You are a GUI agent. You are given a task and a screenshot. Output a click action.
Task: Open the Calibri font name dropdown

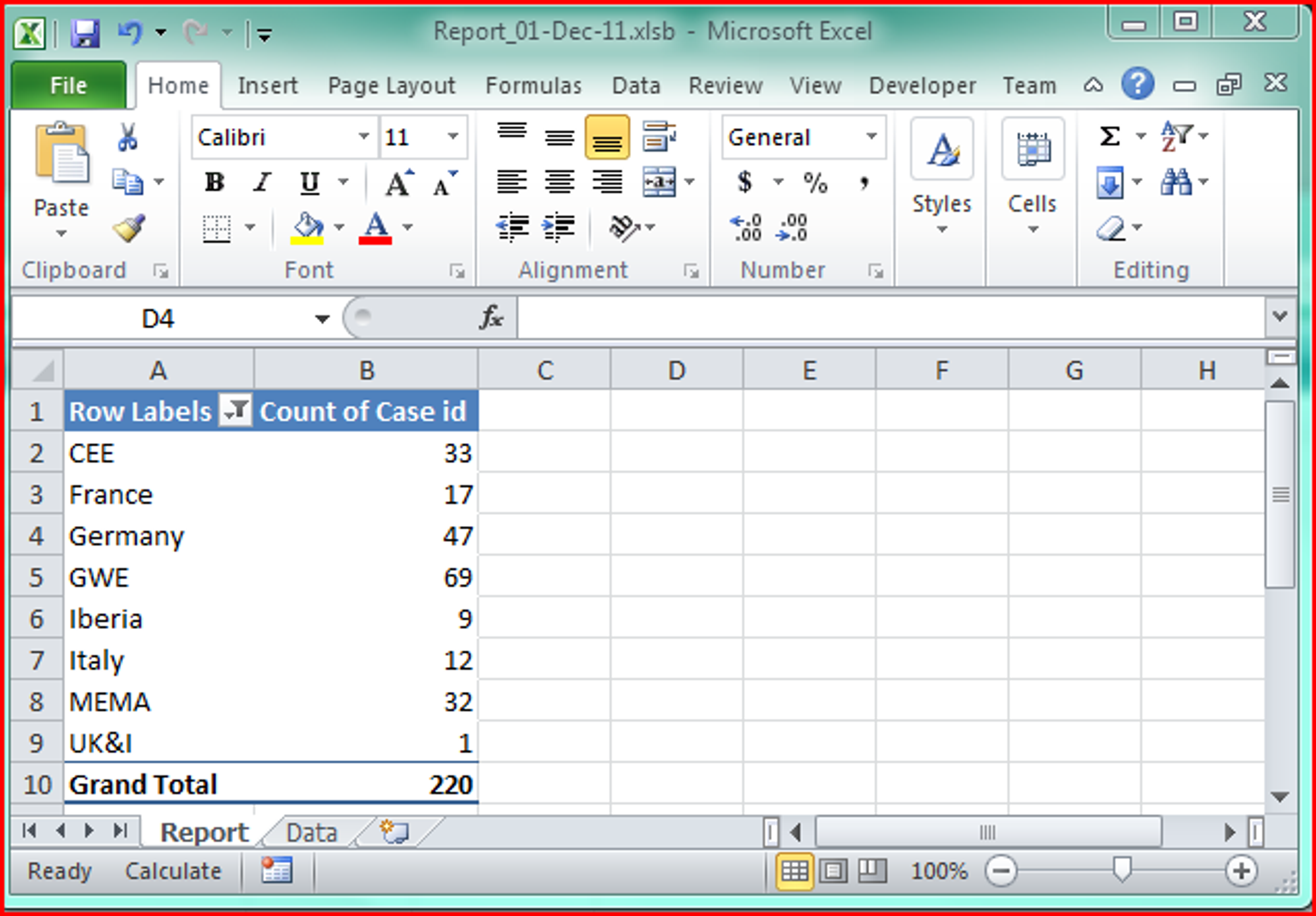click(x=363, y=136)
